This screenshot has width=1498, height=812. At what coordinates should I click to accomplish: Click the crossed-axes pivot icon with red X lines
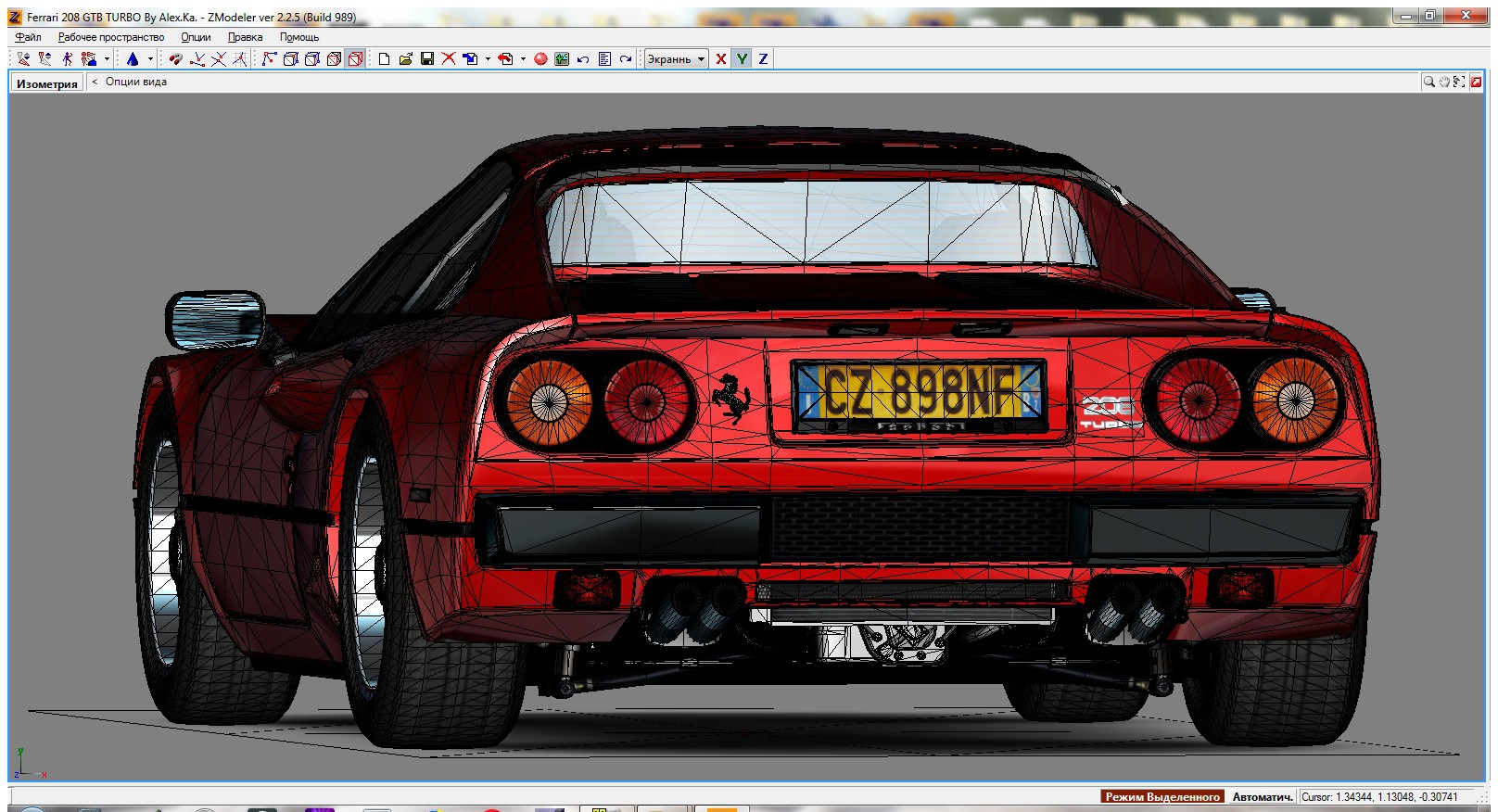point(219,58)
